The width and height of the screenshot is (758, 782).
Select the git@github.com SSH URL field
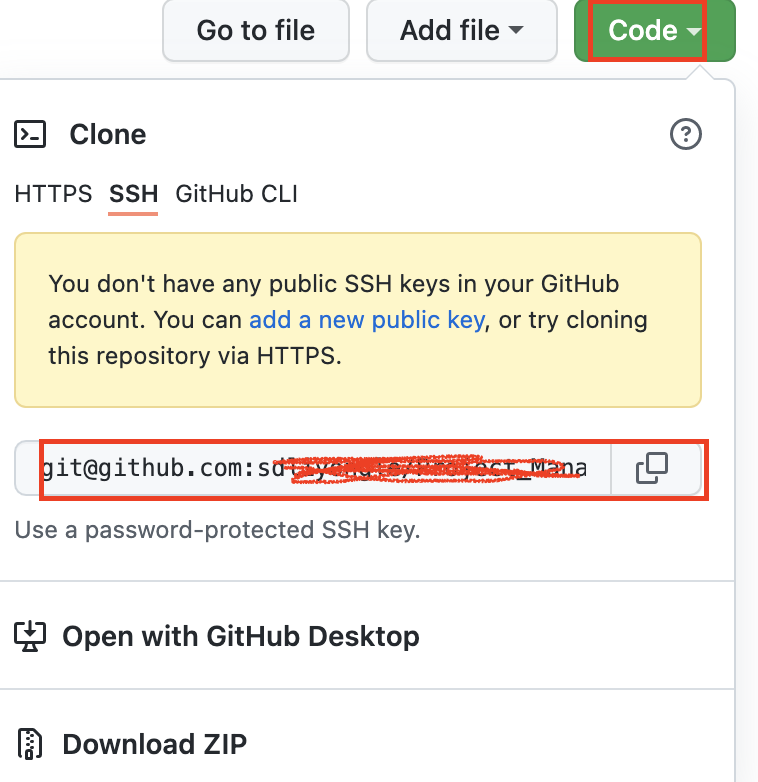(x=313, y=468)
